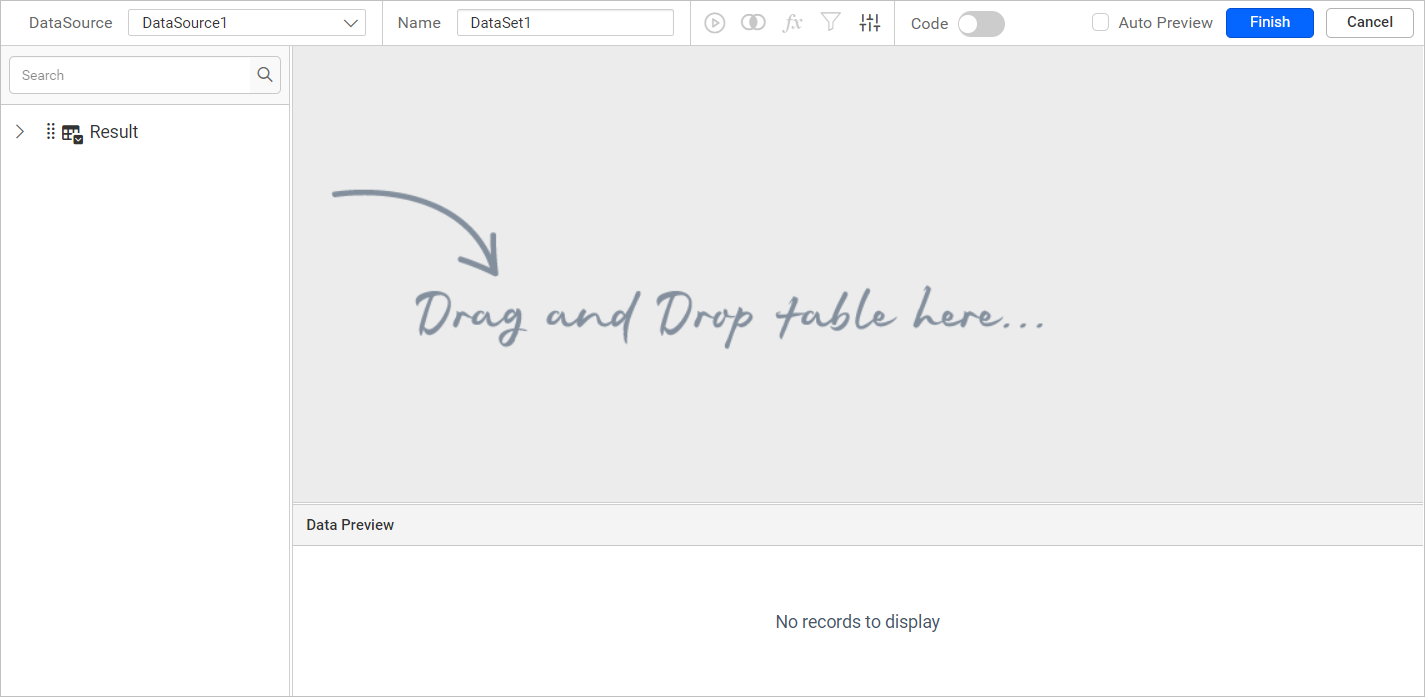Click the Auto Preview label
Viewport: 1425px width, 697px height.
coord(1166,23)
